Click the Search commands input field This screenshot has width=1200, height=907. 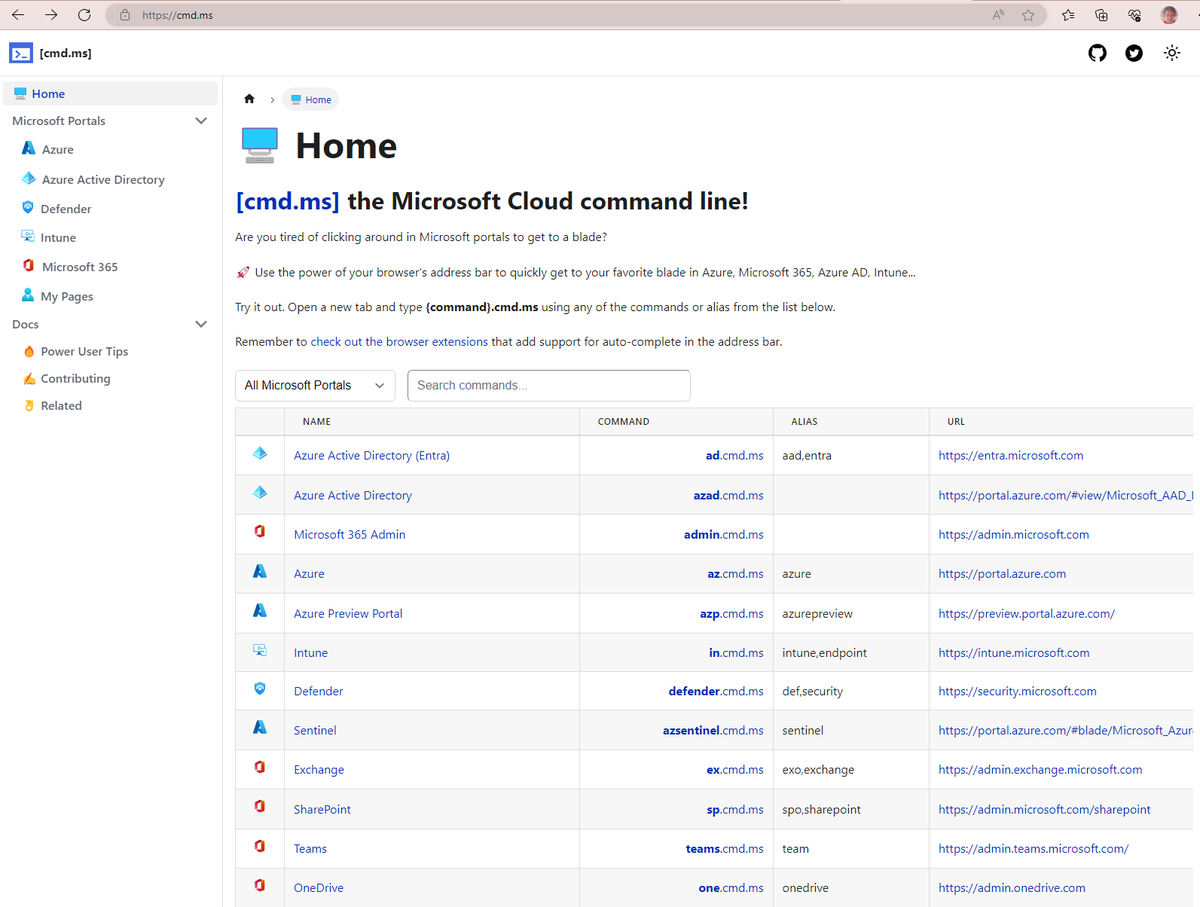(x=549, y=386)
